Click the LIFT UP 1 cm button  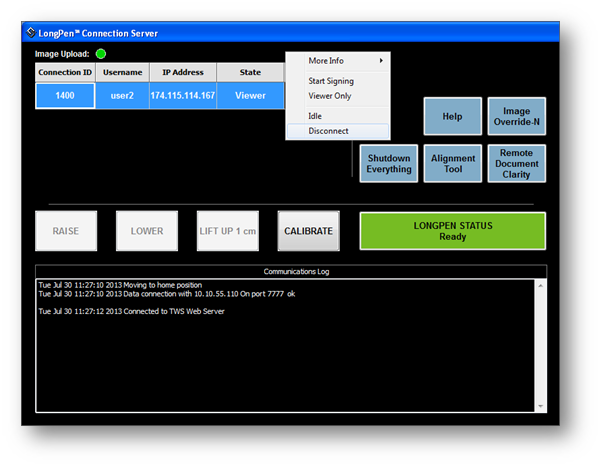point(228,231)
